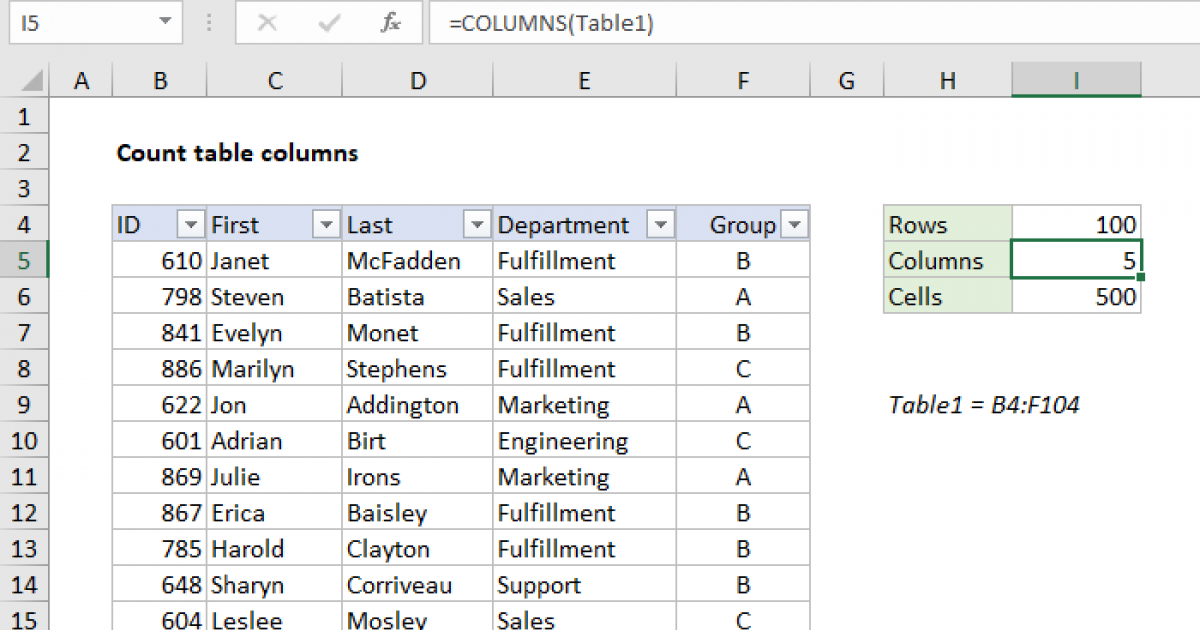Click the Insert Function (fx) icon
1200x630 pixels.
point(391,23)
